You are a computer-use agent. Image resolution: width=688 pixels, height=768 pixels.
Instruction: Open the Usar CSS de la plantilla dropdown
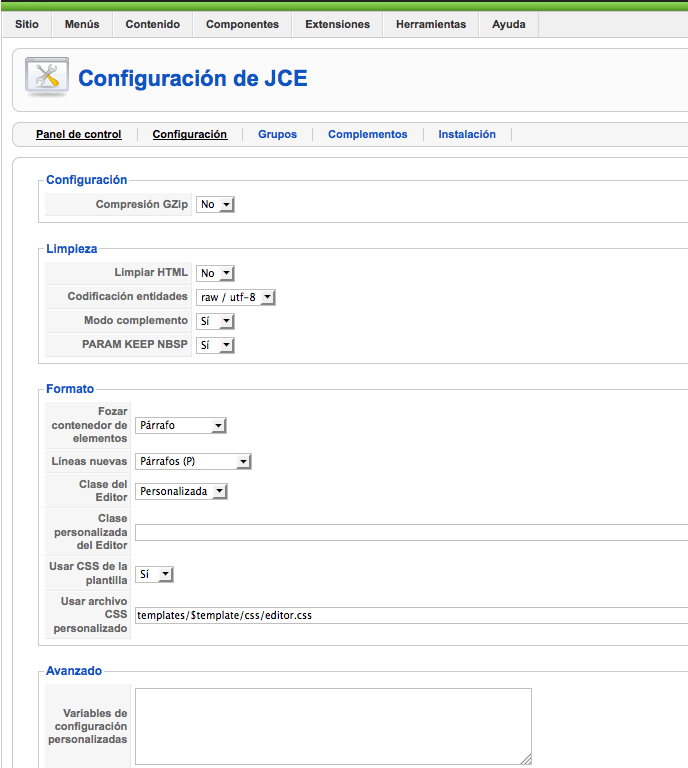coord(154,574)
